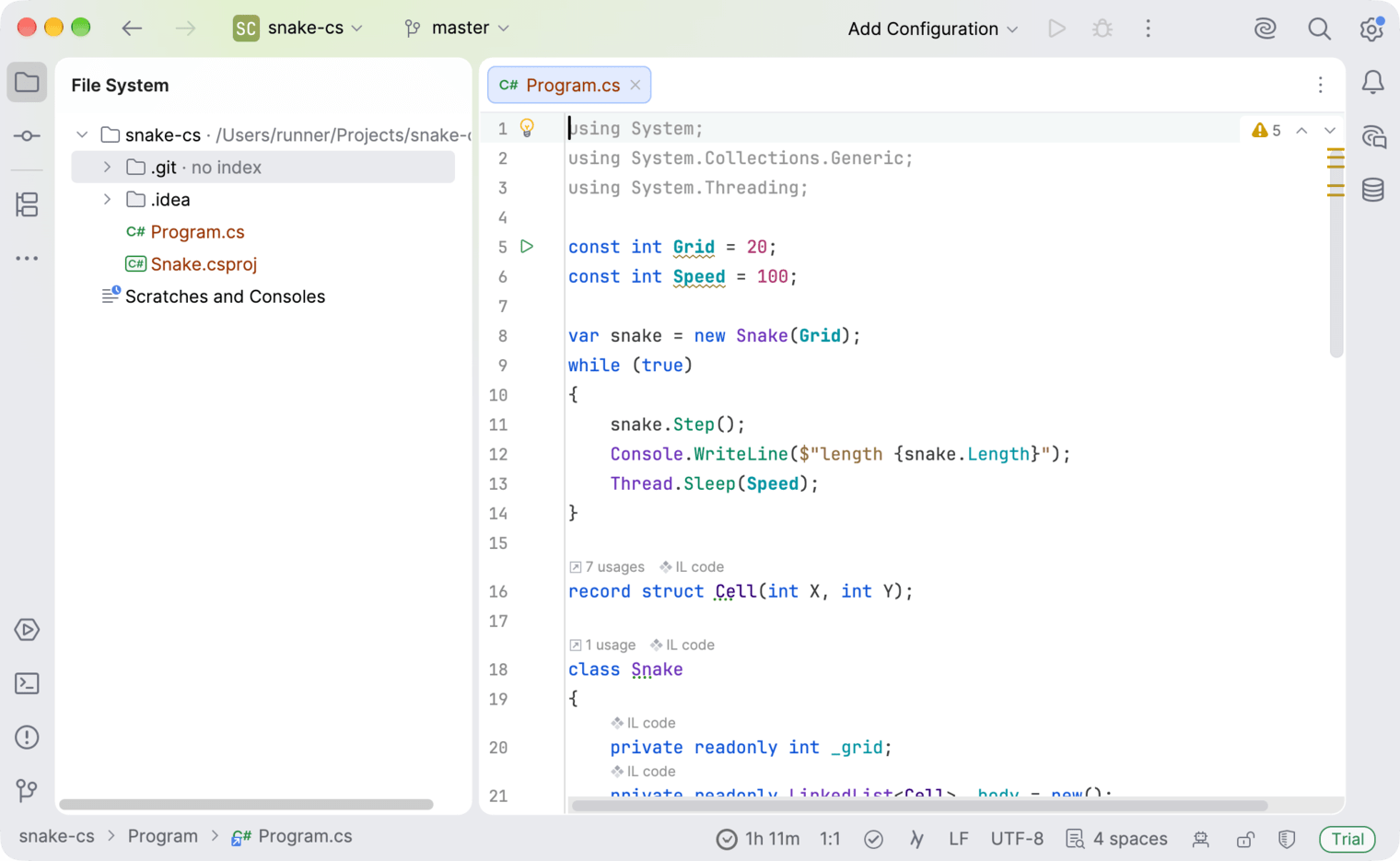Open the Terminal tool window
The height and width of the screenshot is (861, 1400).
click(x=27, y=683)
